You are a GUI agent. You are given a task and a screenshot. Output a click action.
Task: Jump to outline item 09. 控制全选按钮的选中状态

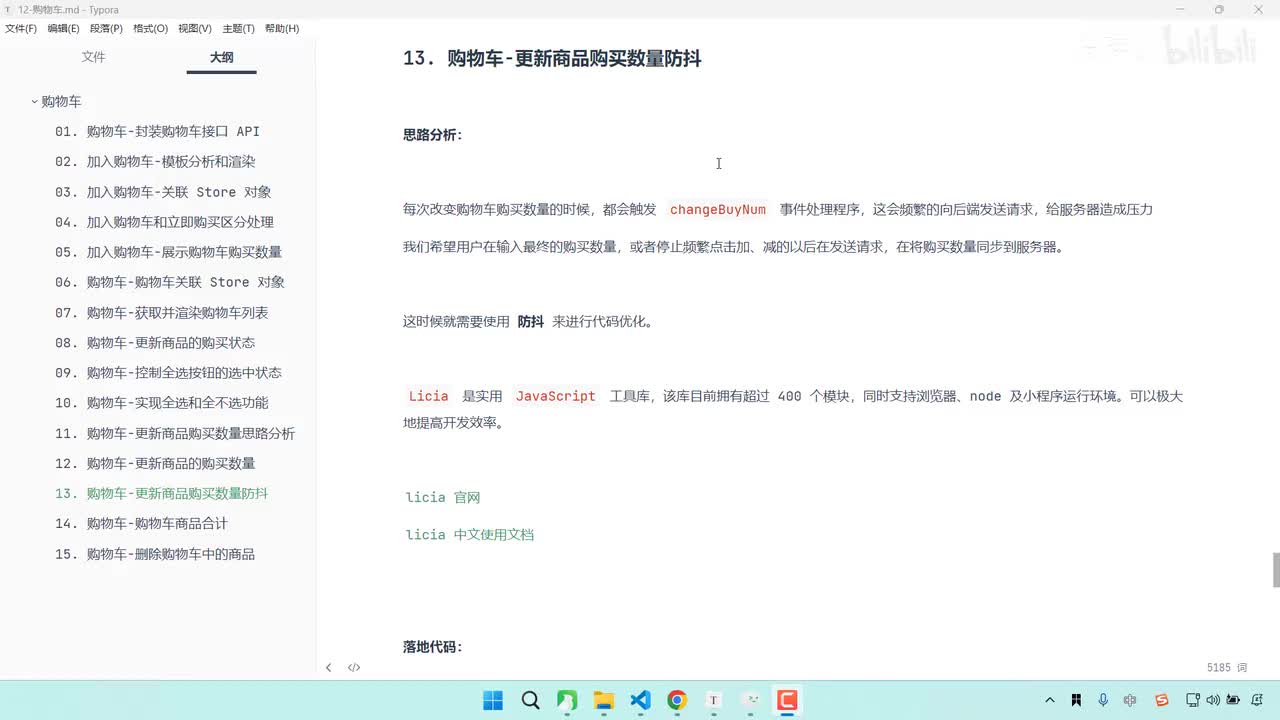point(168,373)
